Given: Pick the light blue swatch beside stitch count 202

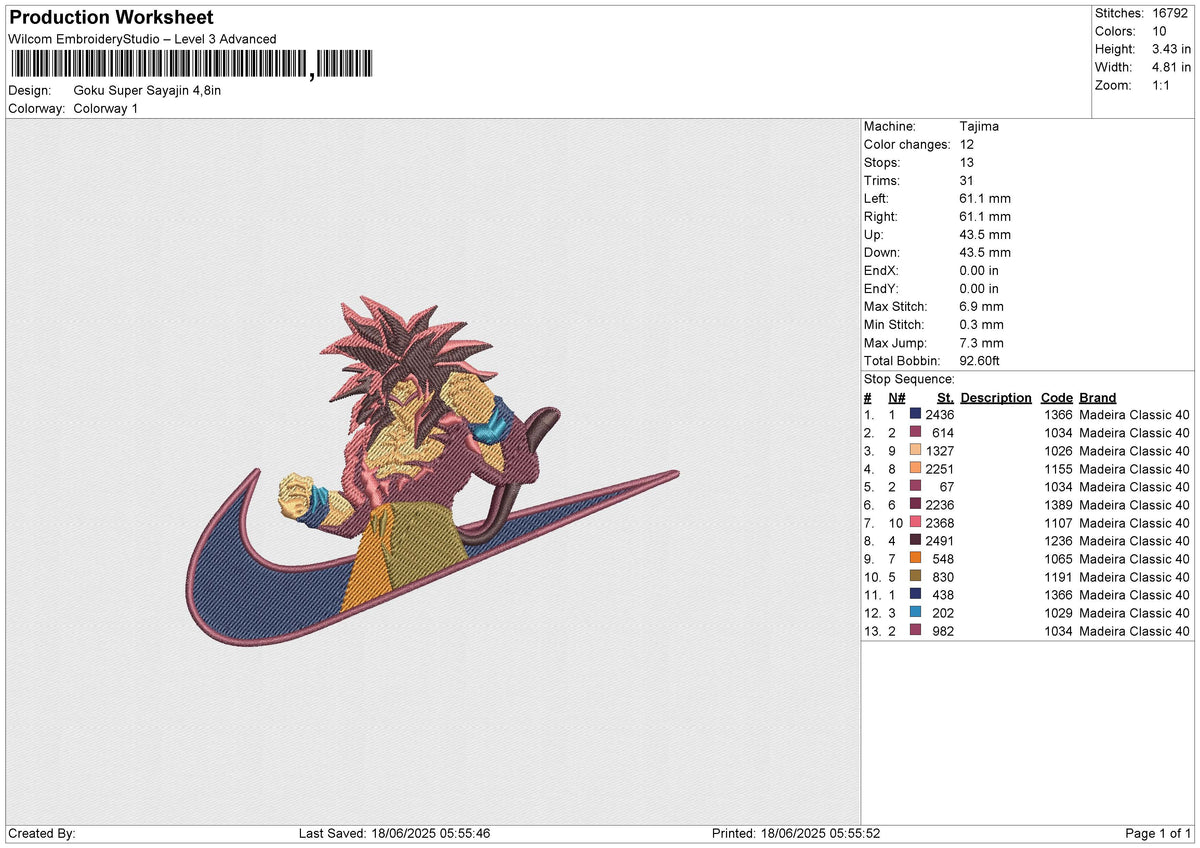Looking at the screenshot, I should 915,611.
